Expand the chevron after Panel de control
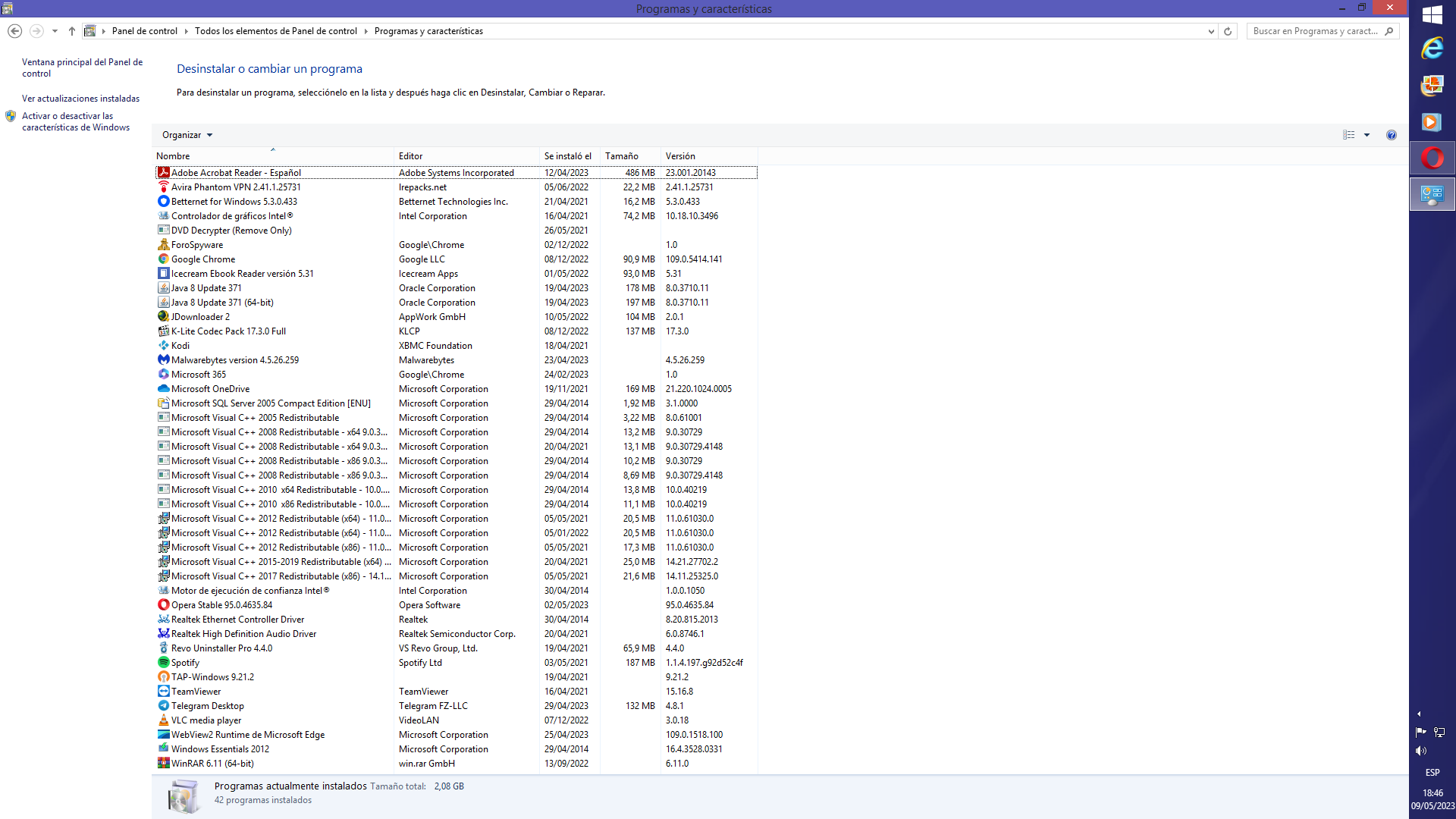The width and height of the screenshot is (1456, 819). click(186, 31)
